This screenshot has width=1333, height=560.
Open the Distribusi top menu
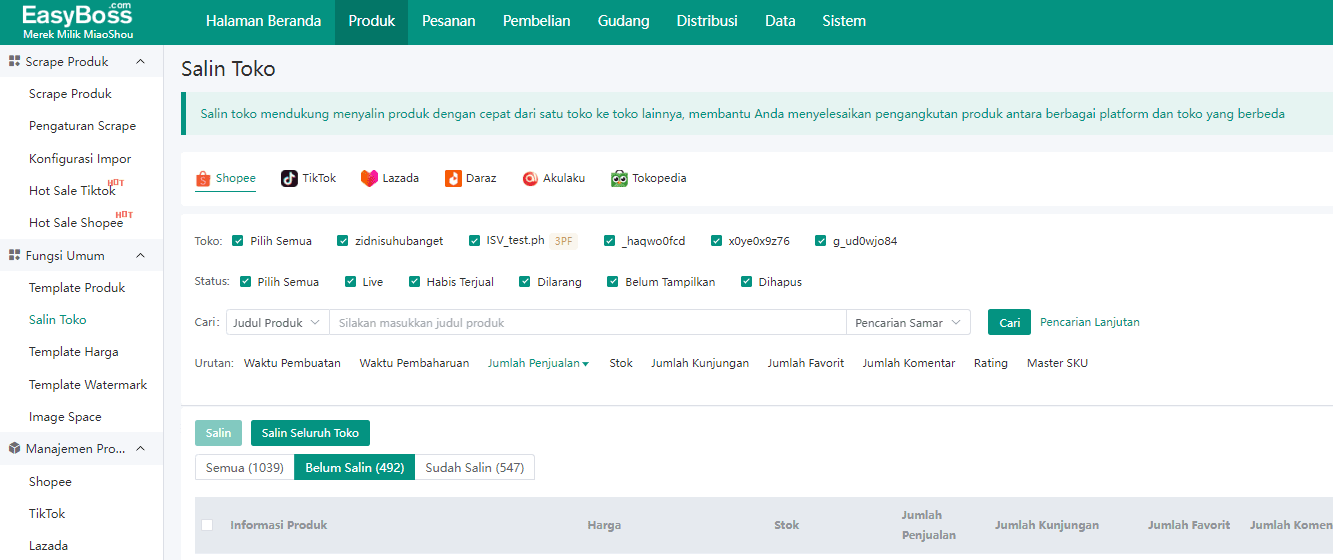tap(707, 21)
